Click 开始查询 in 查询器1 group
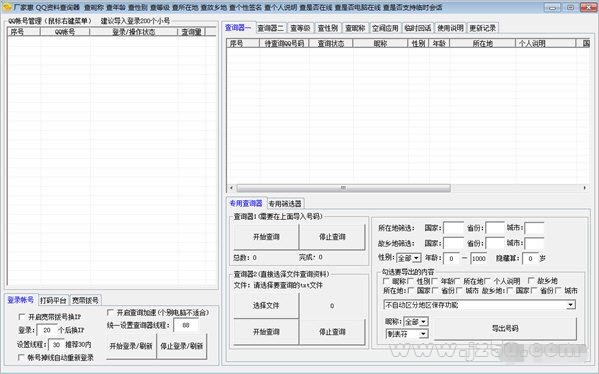 (x=266, y=237)
